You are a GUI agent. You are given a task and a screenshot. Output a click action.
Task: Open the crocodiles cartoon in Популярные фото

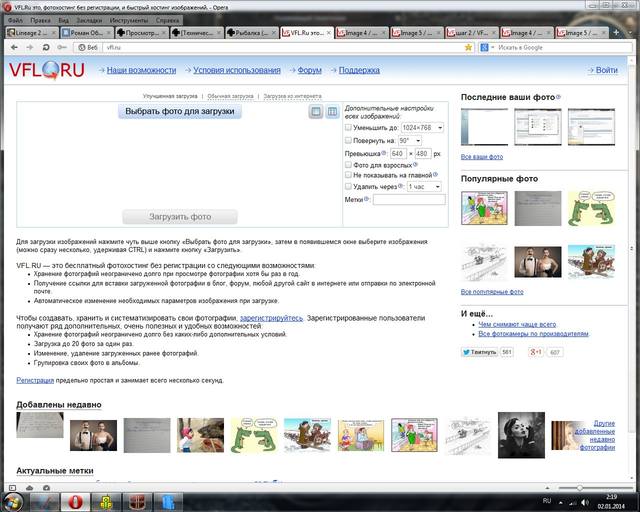[x=591, y=208]
